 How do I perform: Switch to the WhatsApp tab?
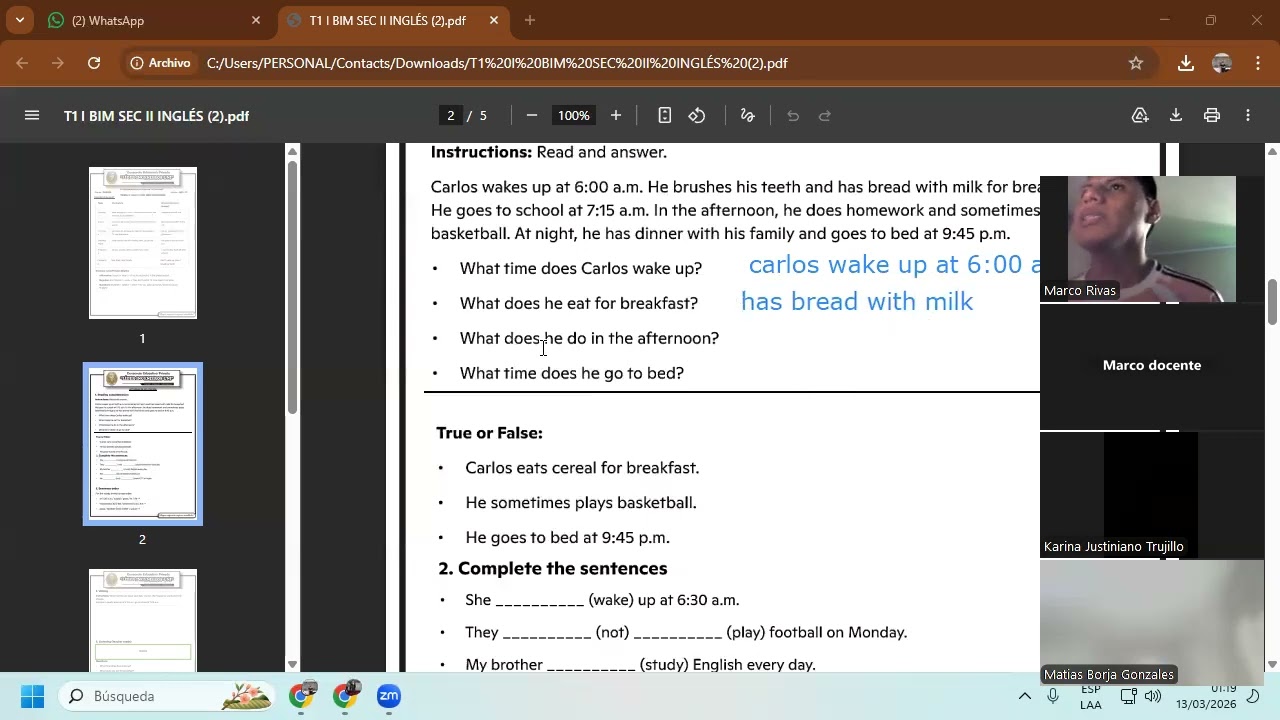tap(150, 20)
